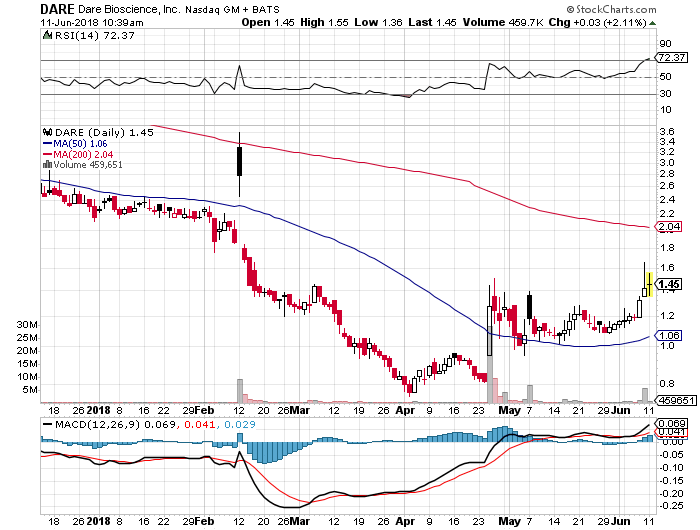Click the red 0.041 signal value
This screenshot has width=700, height=530.
(x=199, y=424)
